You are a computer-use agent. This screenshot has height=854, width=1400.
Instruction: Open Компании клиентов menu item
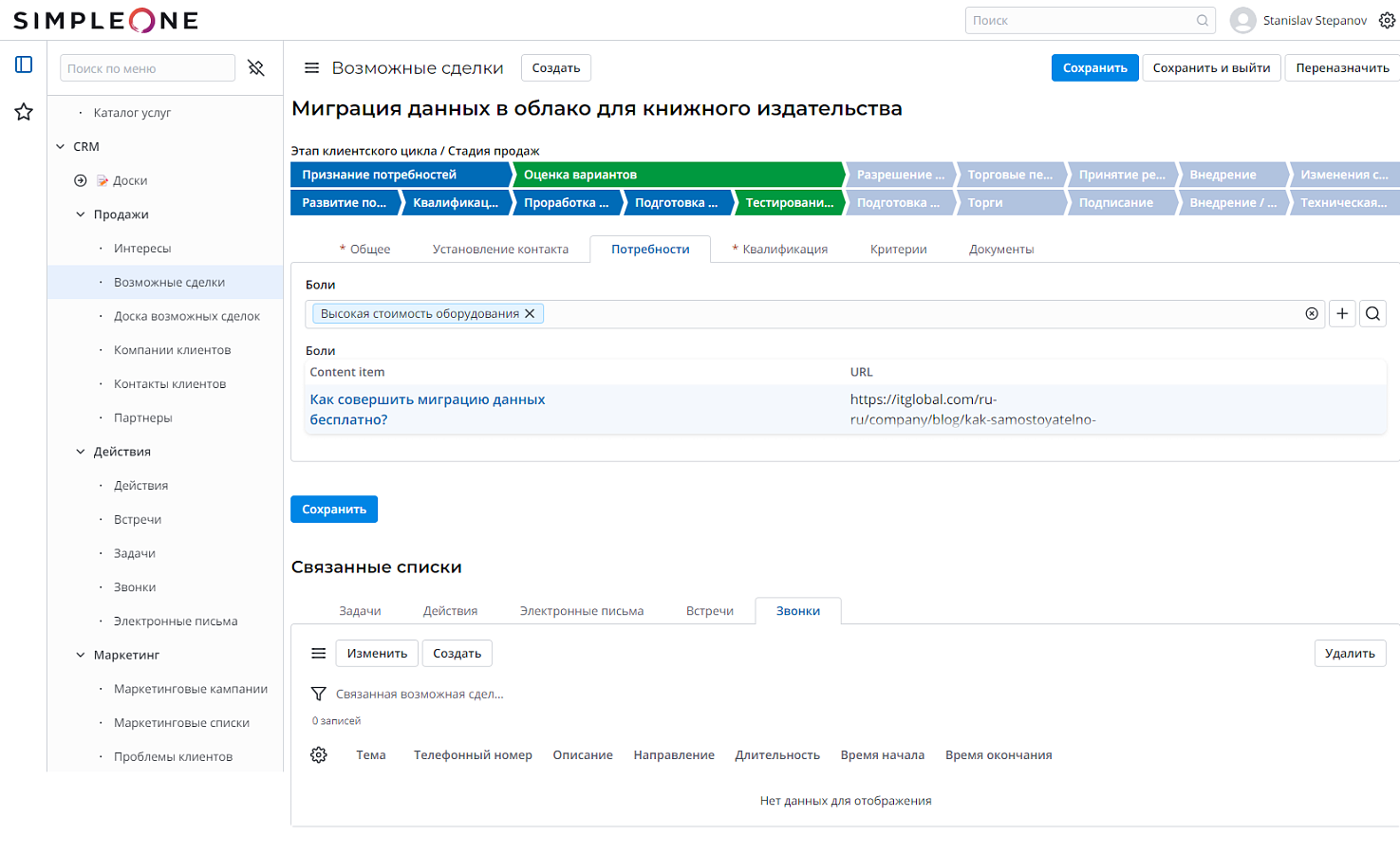point(172,350)
